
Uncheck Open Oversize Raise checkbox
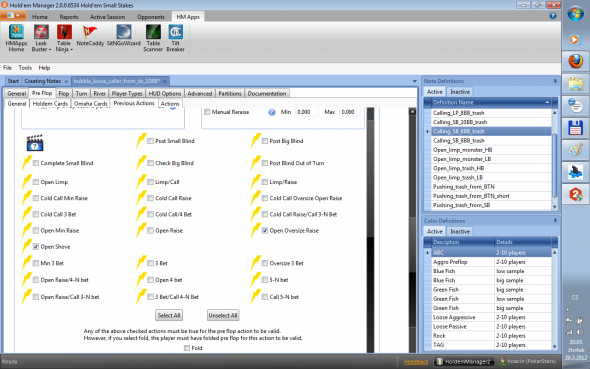tap(265, 231)
